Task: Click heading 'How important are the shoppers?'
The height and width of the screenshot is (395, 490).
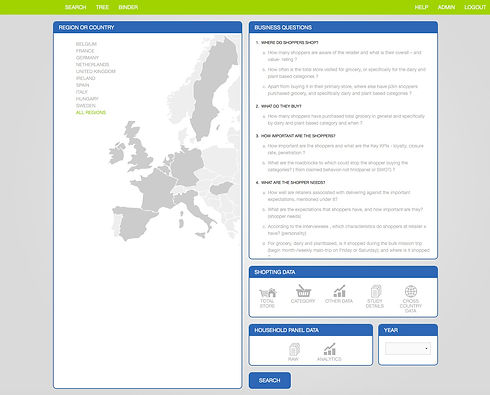Action: pyautogui.click(x=298, y=136)
